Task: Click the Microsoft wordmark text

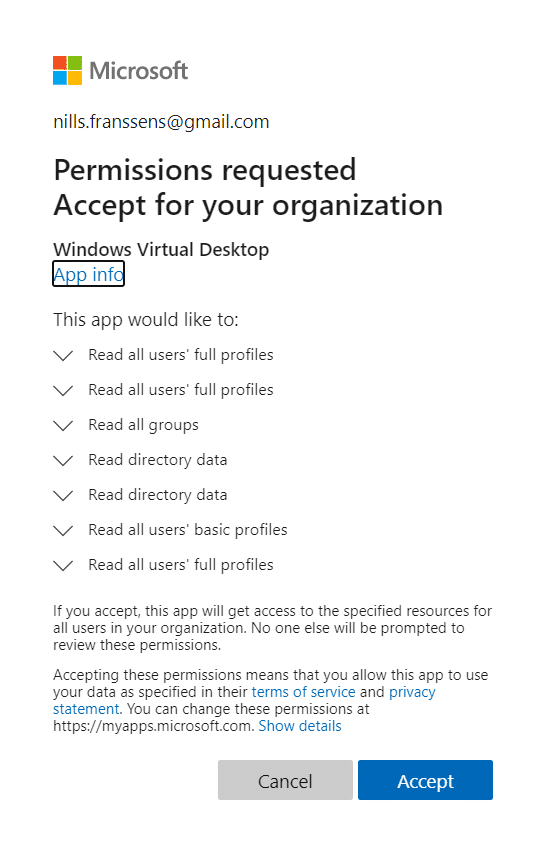Action: pos(138,70)
